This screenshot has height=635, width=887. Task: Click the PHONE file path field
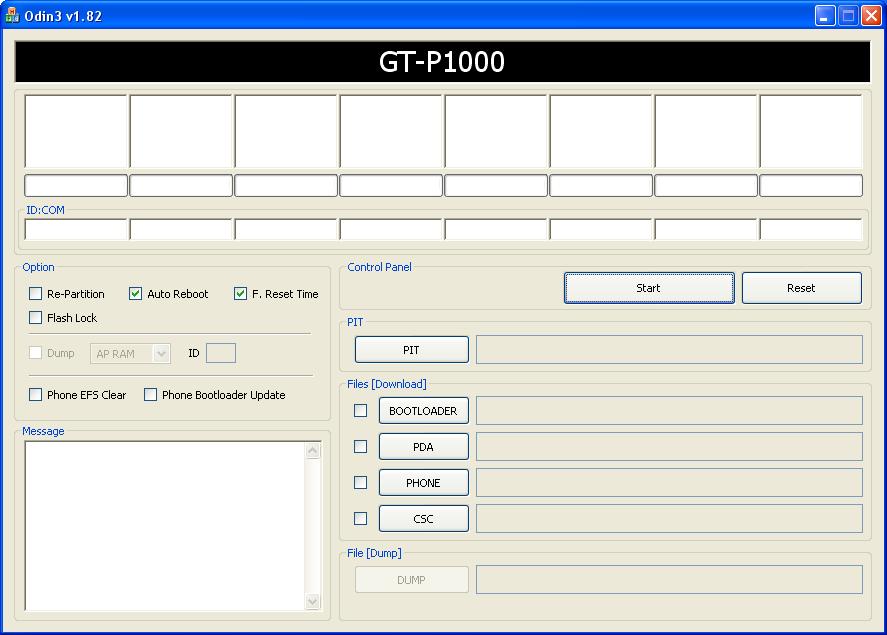coord(669,482)
